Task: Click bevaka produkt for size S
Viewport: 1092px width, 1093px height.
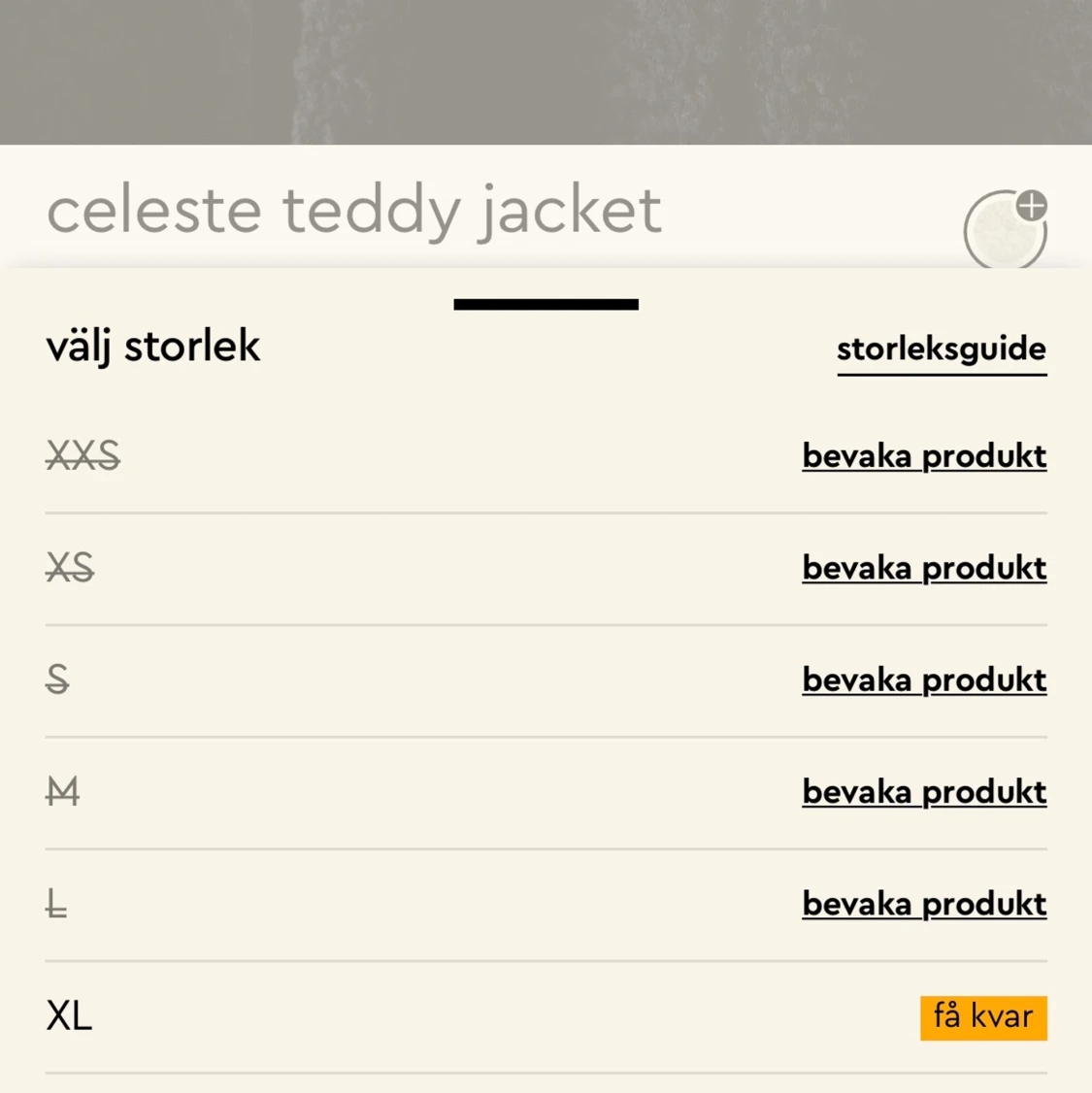Action: click(924, 680)
